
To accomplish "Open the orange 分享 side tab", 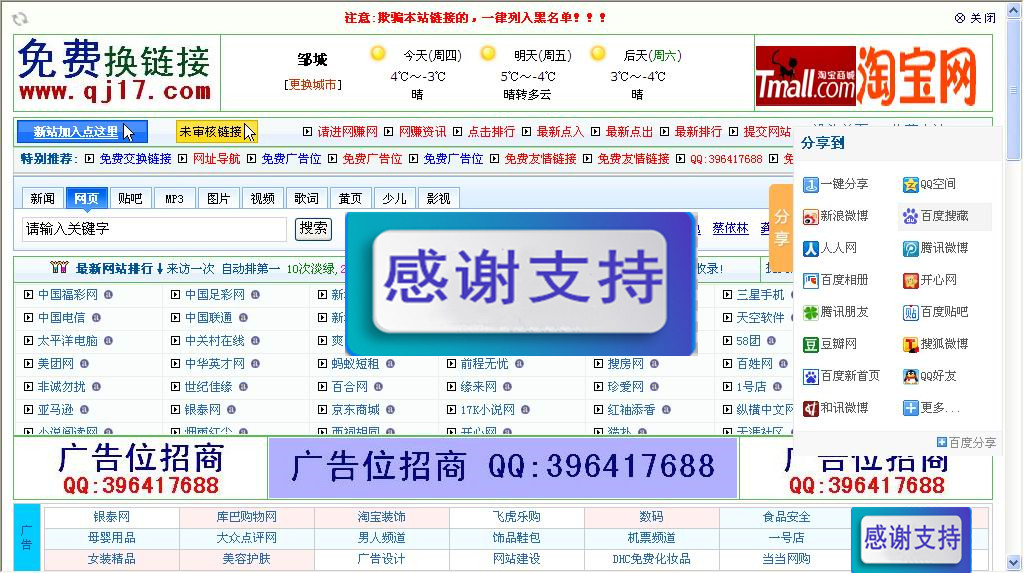I will click(x=781, y=228).
